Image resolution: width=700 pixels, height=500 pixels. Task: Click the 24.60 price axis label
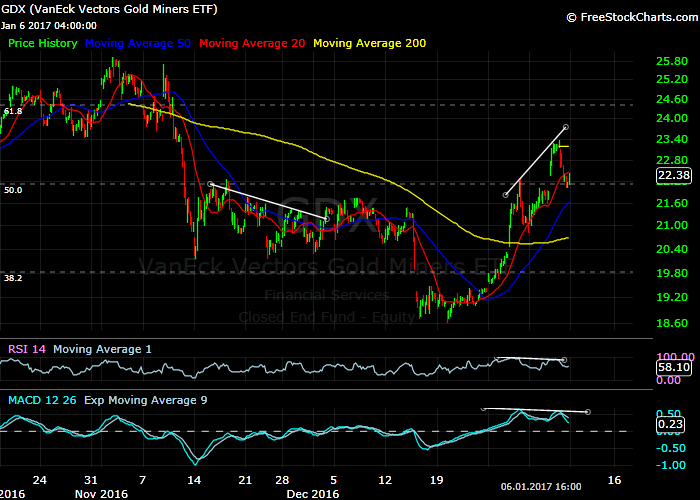click(672, 99)
